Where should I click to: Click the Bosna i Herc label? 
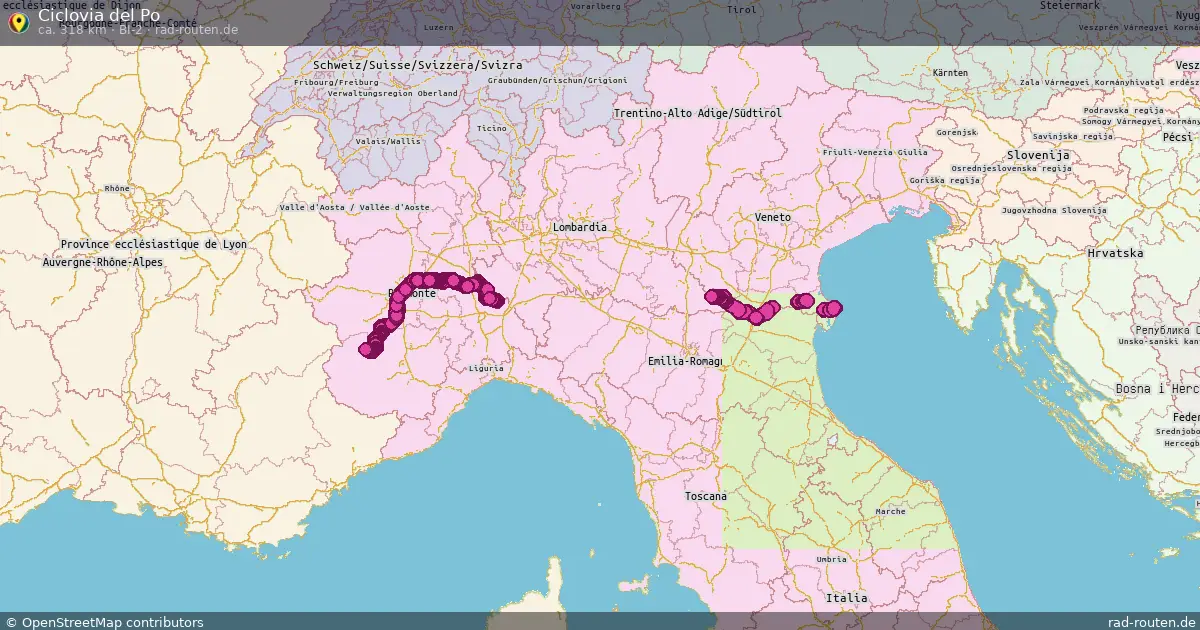coord(1157,388)
